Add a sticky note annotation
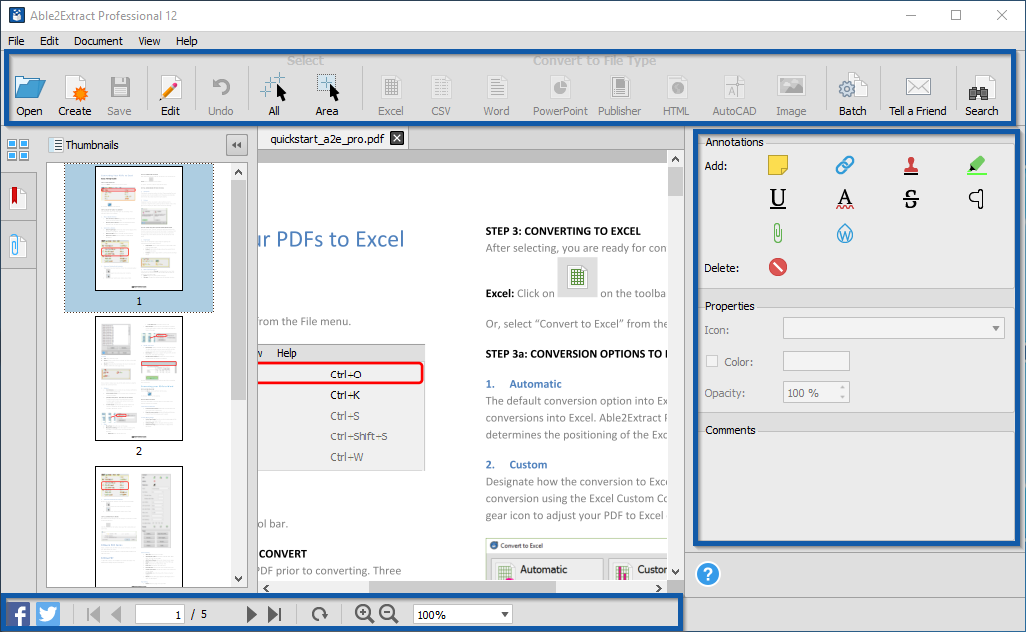The width and height of the screenshot is (1026, 632). pyautogui.click(x=777, y=165)
